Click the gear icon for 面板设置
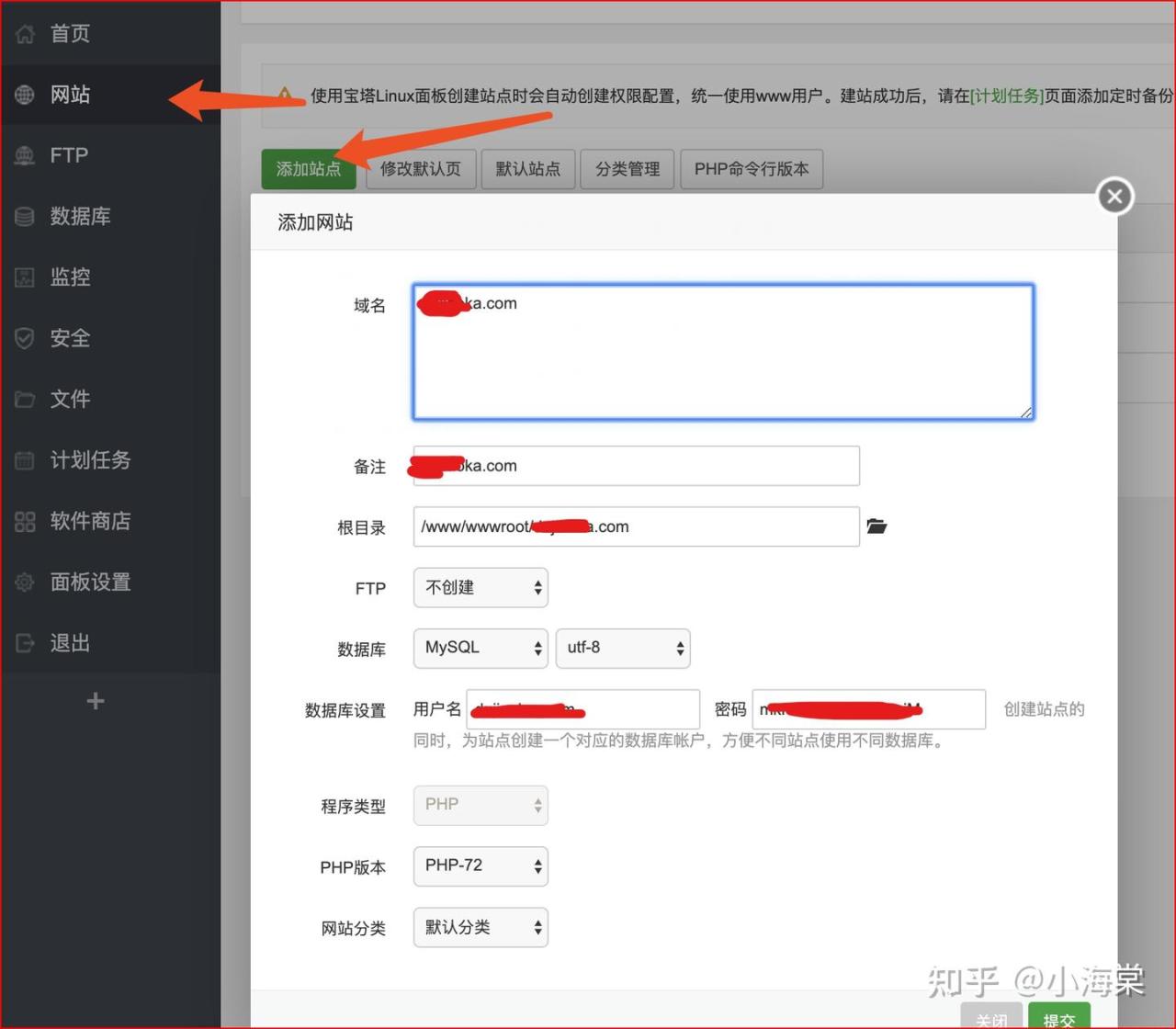The width and height of the screenshot is (1176, 1029). click(x=25, y=582)
